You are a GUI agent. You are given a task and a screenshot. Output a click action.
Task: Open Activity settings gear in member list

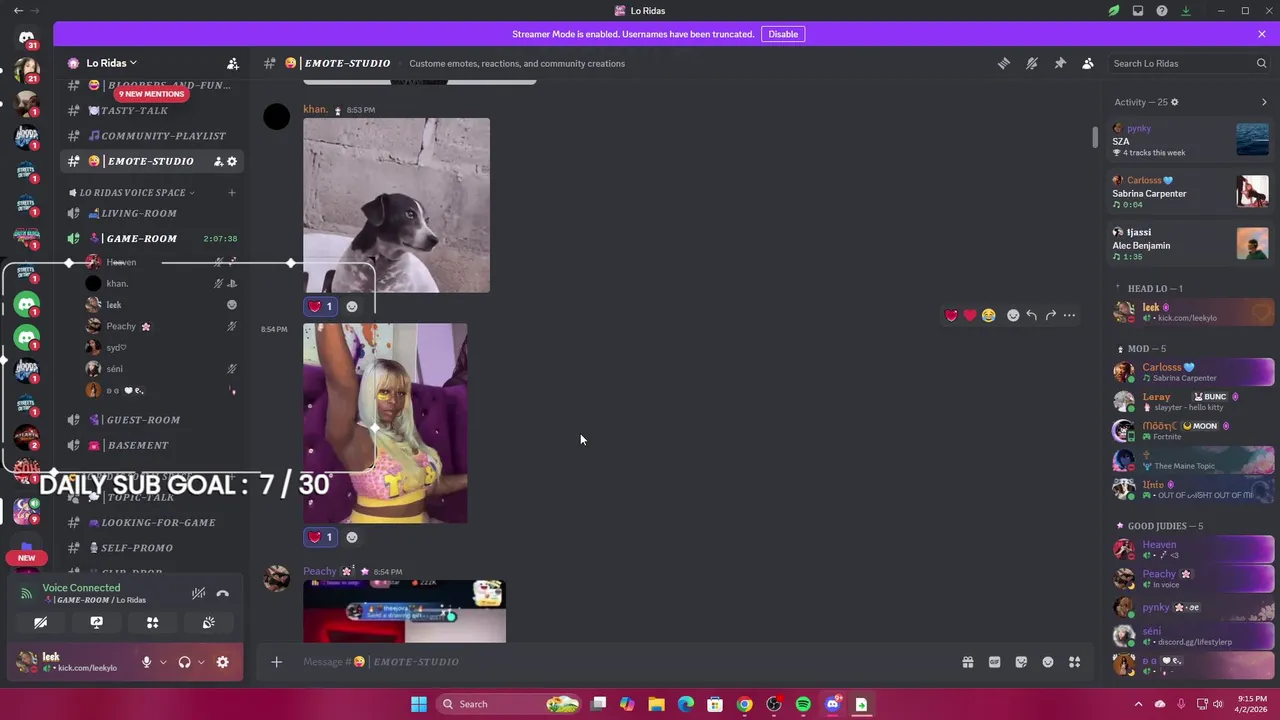point(1175,102)
